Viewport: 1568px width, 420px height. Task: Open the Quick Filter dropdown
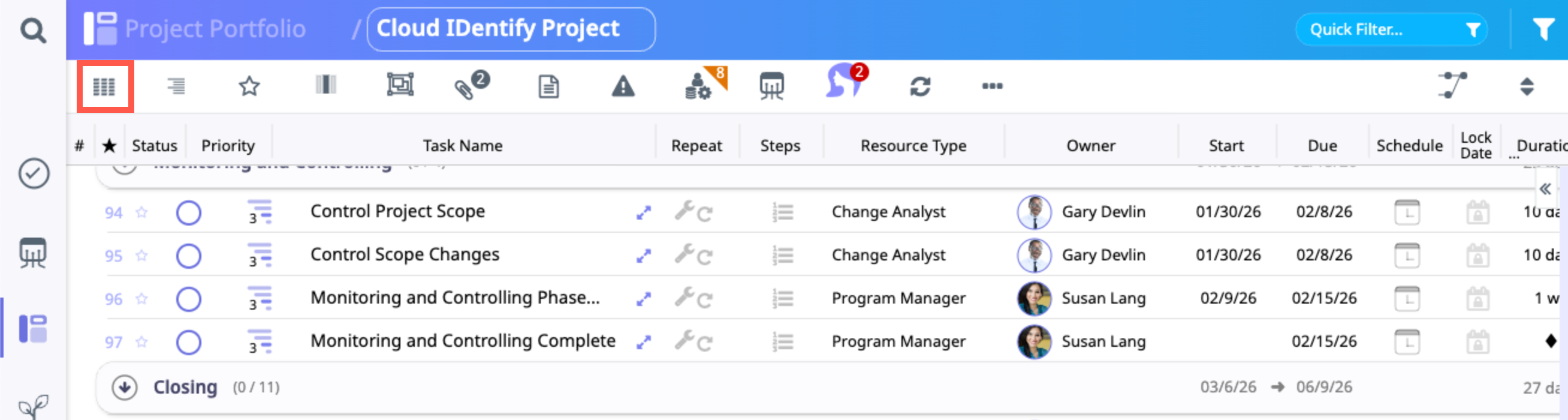point(1391,29)
